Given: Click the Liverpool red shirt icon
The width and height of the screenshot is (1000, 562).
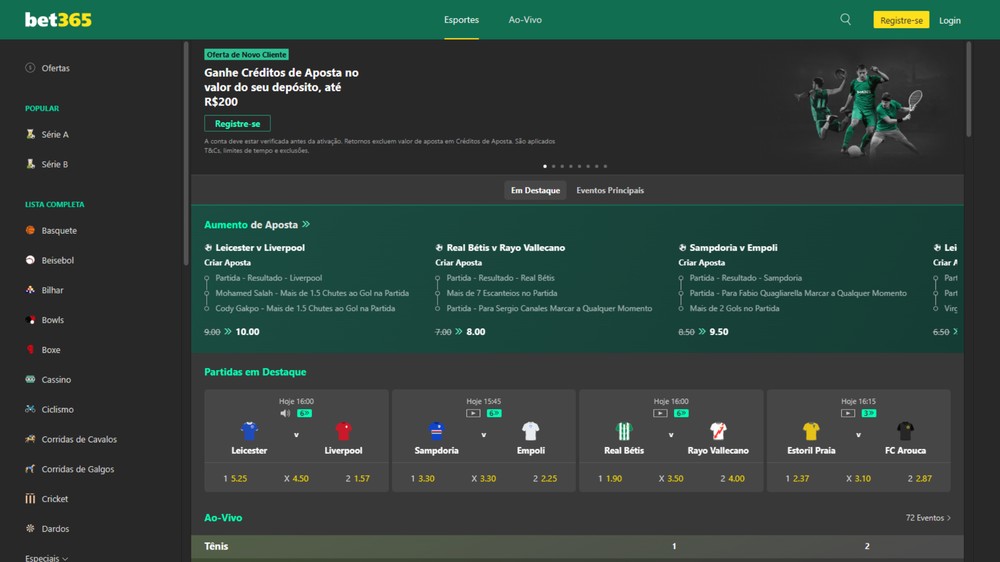Looking at the screenshot, I should (343, 431).
